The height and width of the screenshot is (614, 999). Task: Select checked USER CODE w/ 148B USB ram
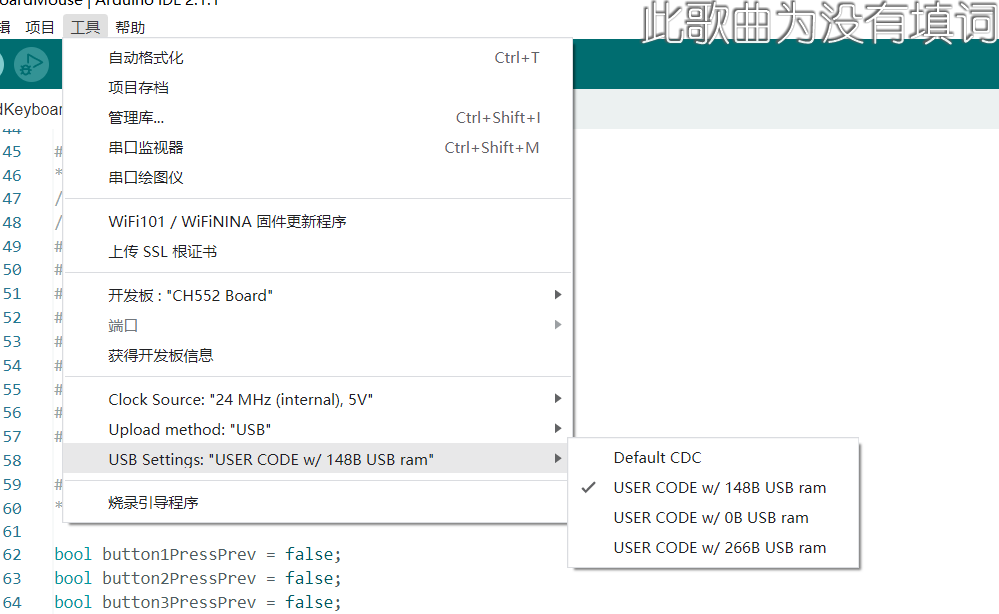tap(714, 488)
